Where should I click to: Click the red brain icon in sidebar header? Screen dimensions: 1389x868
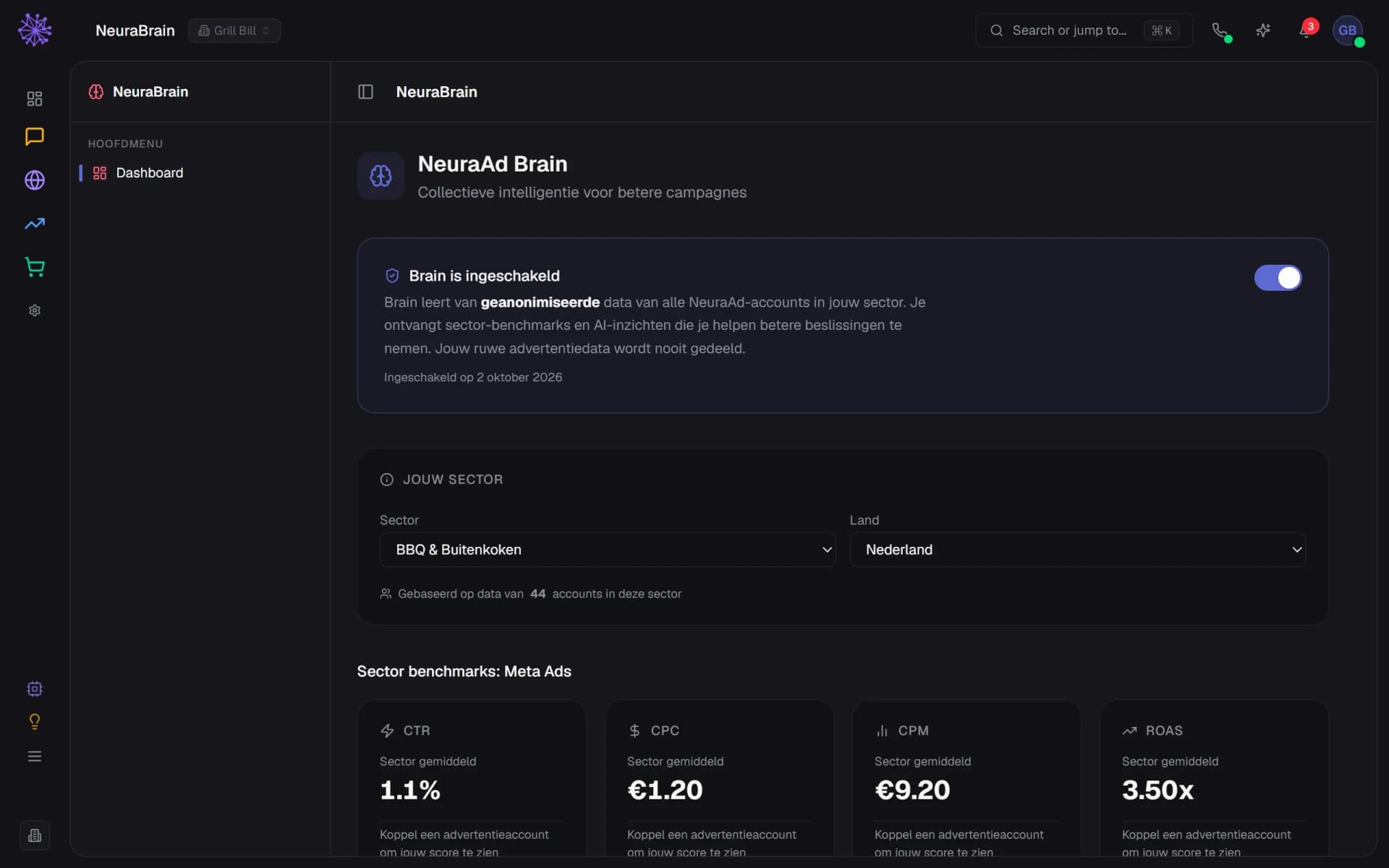coord(96,92)
